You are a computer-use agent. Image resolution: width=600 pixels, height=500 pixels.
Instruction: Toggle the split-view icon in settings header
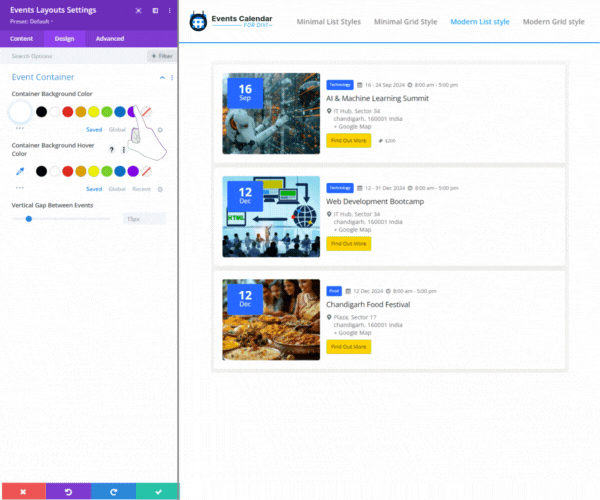155,10
